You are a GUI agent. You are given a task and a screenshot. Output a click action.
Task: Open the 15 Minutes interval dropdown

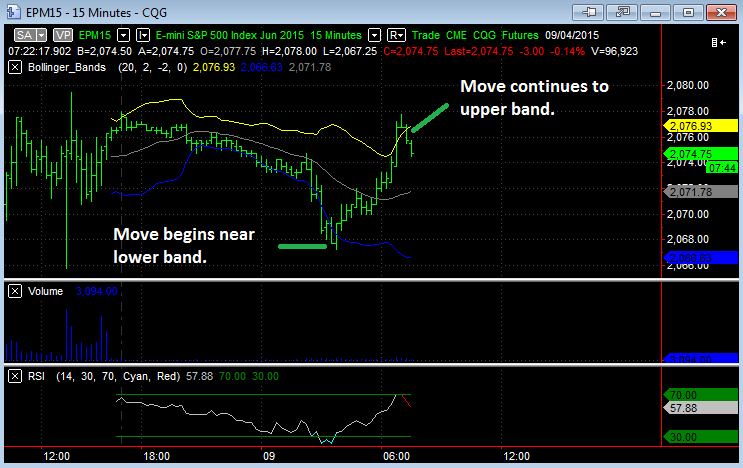(374, 35)
